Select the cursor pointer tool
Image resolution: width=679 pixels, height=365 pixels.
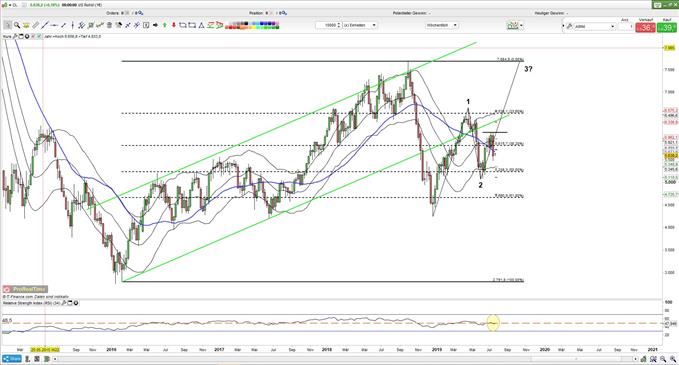7,26
